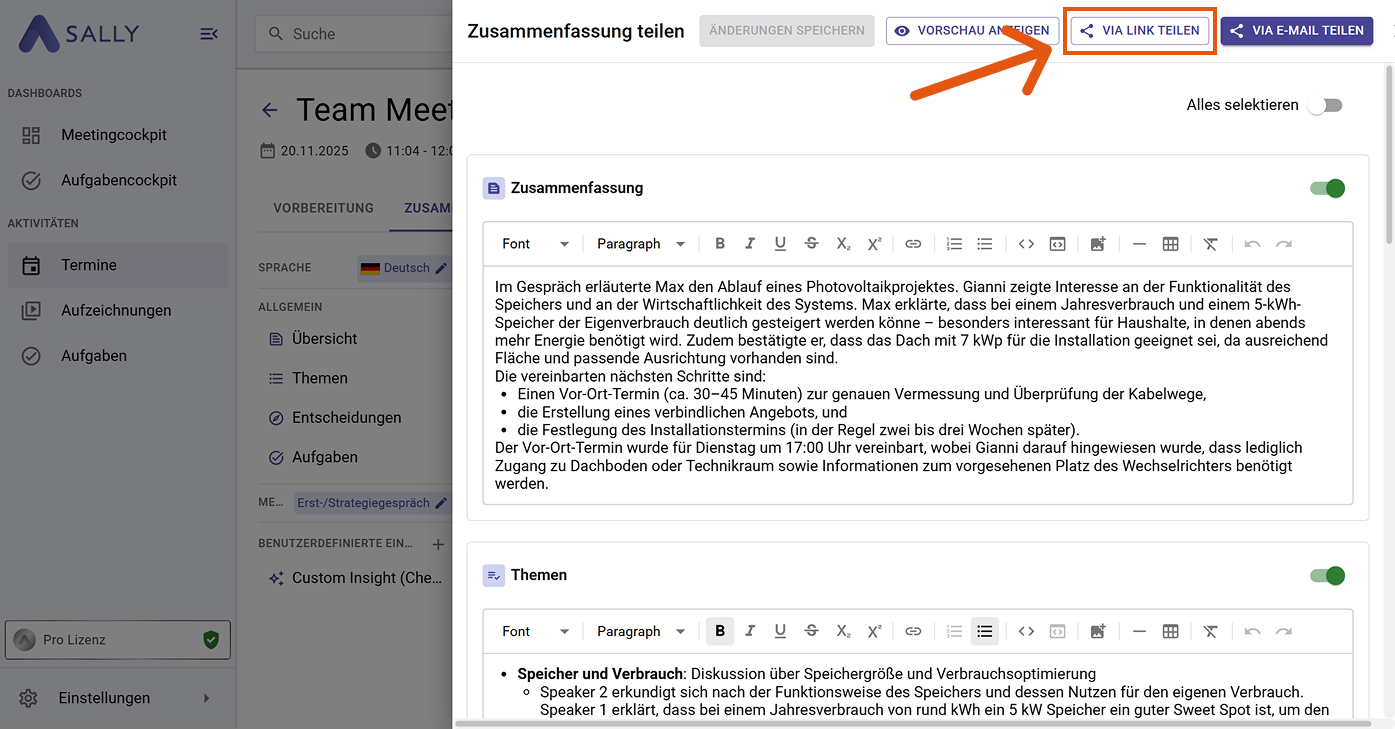Insert image in Zusammenfassung editor
The image size is (1395, 729).
coord(1098,244)
